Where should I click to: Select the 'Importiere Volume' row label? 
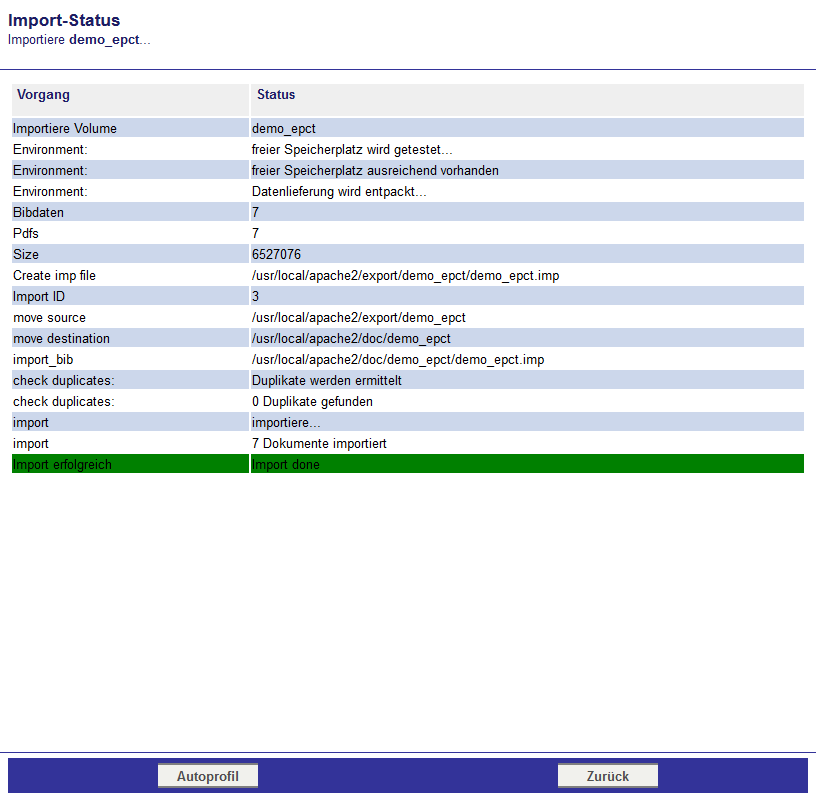click(x=65, y=129)
